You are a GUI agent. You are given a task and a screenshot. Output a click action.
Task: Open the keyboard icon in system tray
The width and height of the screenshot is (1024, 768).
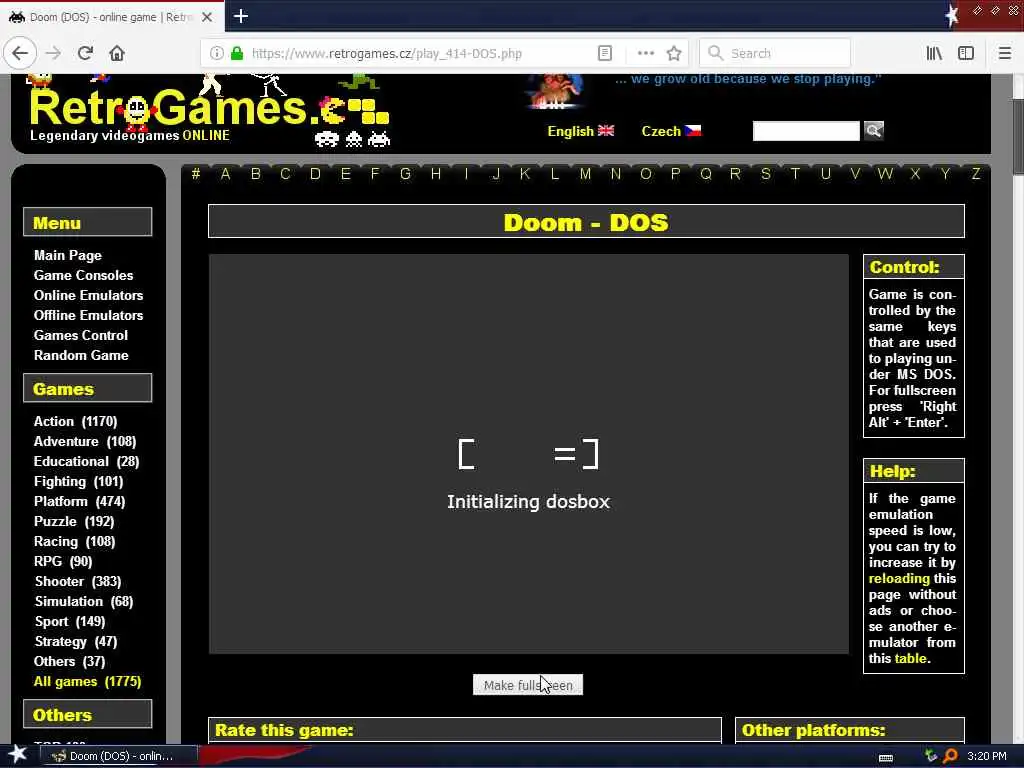coord(886,757)
